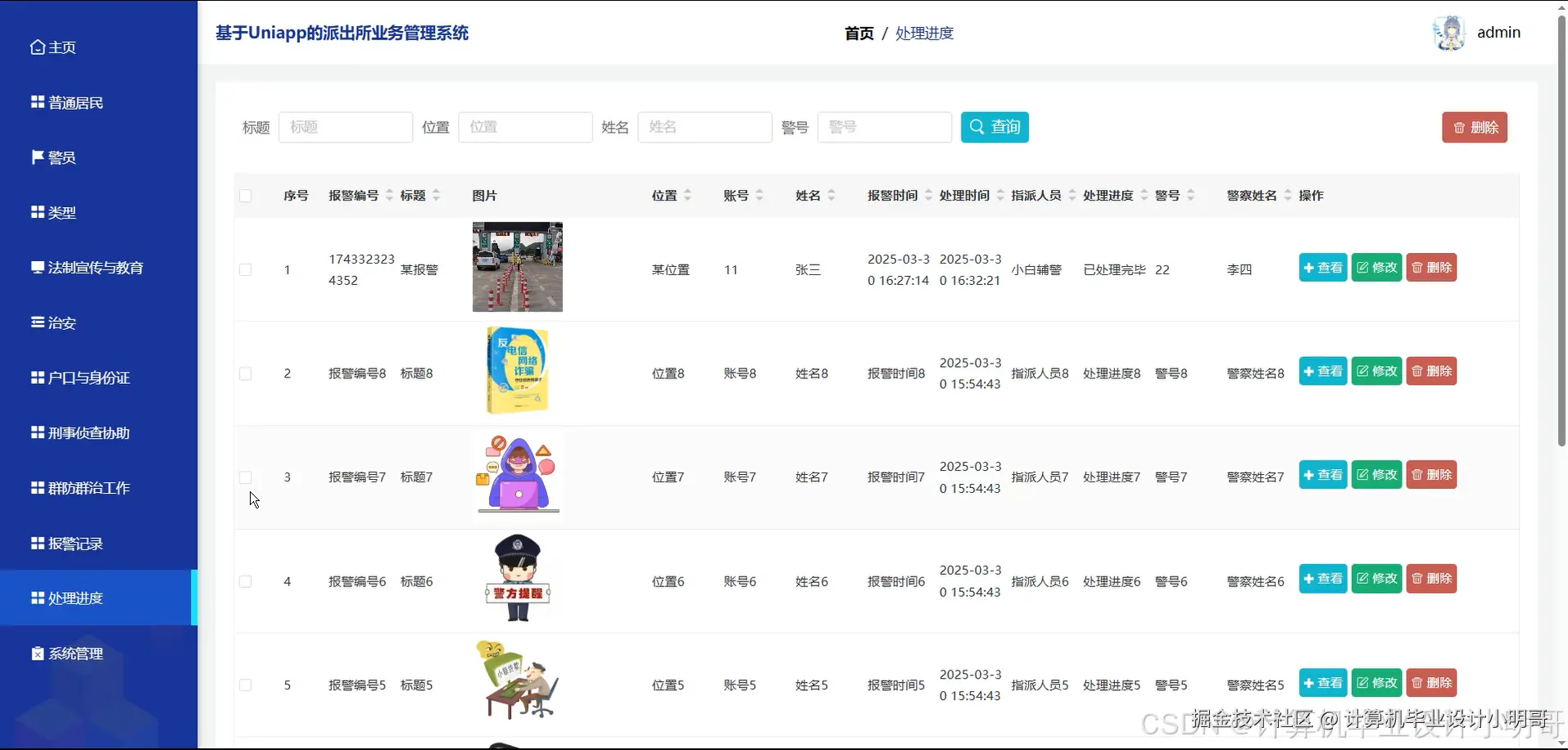Click inside the 姓名 search field
The height and width of the screenshot is (750, 1568).
[705, 127]
